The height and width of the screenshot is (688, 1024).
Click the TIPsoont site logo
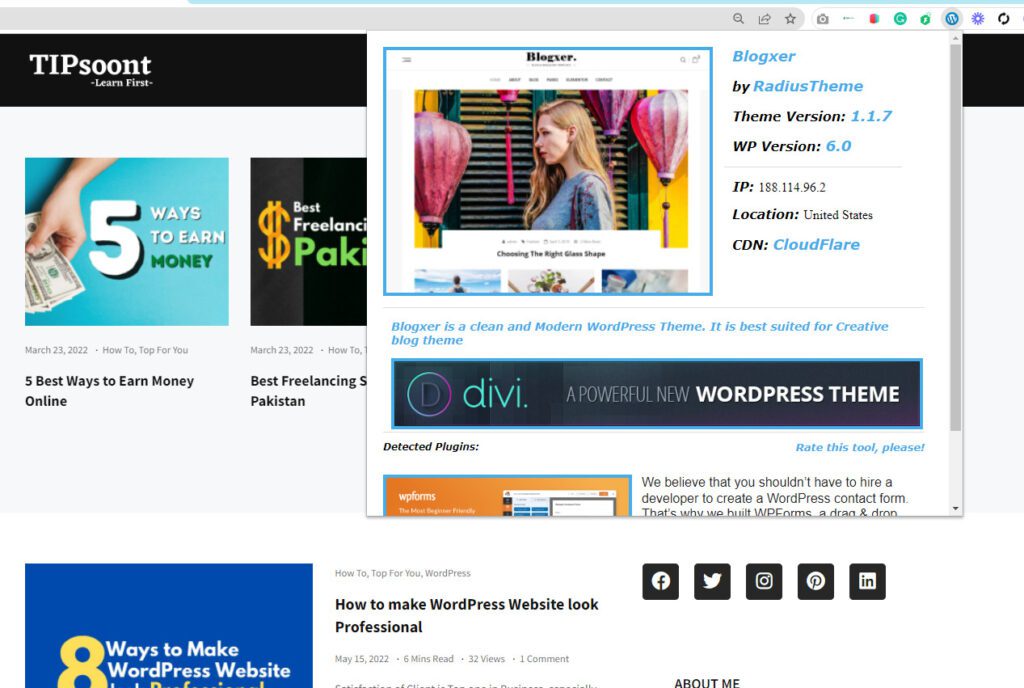coord(90,69)
